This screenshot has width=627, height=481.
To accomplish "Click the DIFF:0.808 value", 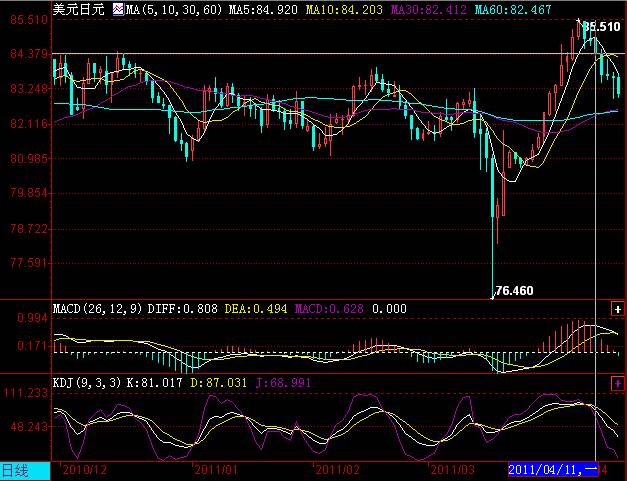I will pyautogui.click(x=183, y=309).
